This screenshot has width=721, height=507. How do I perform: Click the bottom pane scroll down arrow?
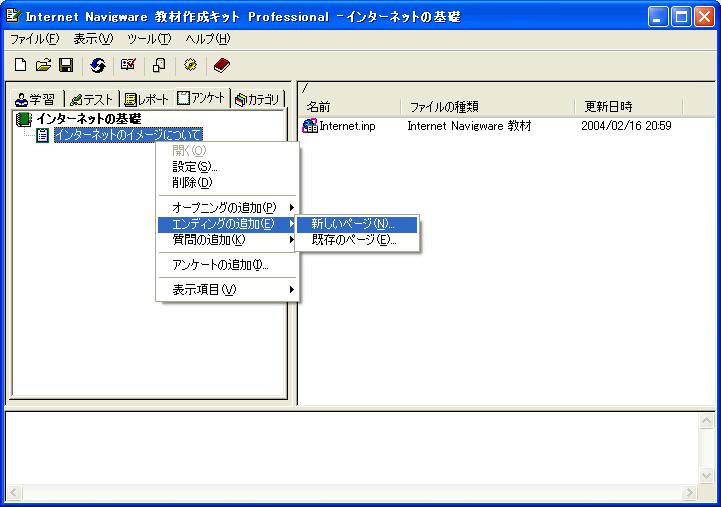(x=706, y=475)
